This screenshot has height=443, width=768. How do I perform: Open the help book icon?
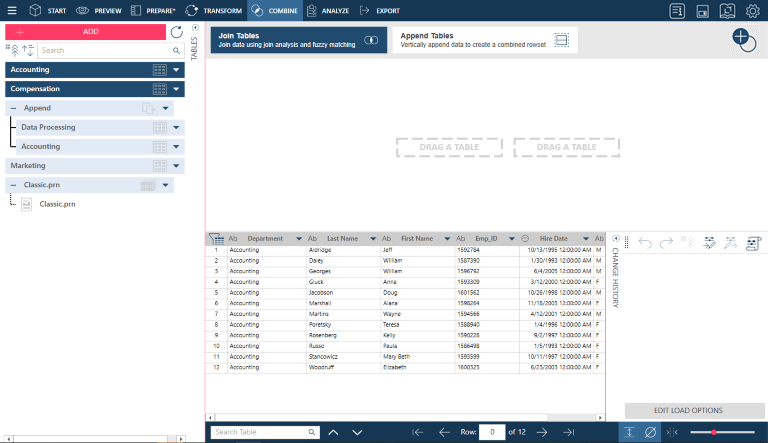[727, 11]
